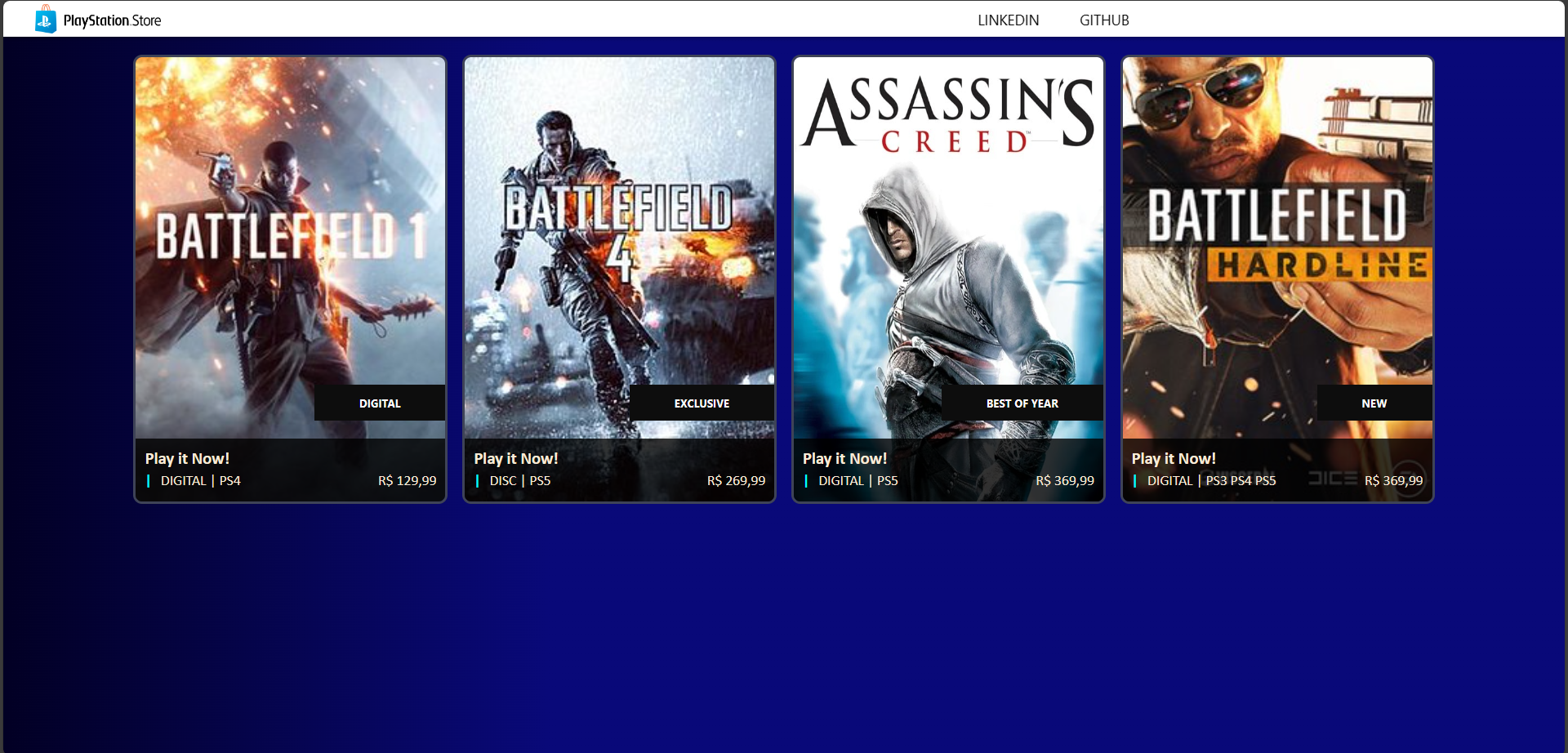Click the DIGITAL badge on Battlefield 1

[x=380, y=403]
